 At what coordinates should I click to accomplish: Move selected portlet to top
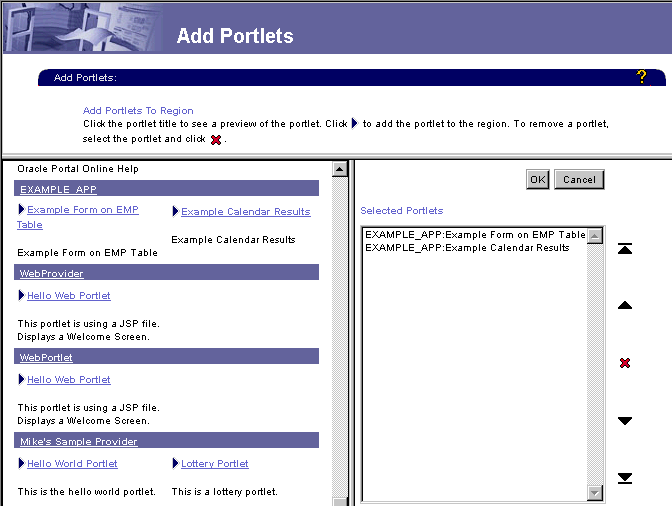(625, 249)
